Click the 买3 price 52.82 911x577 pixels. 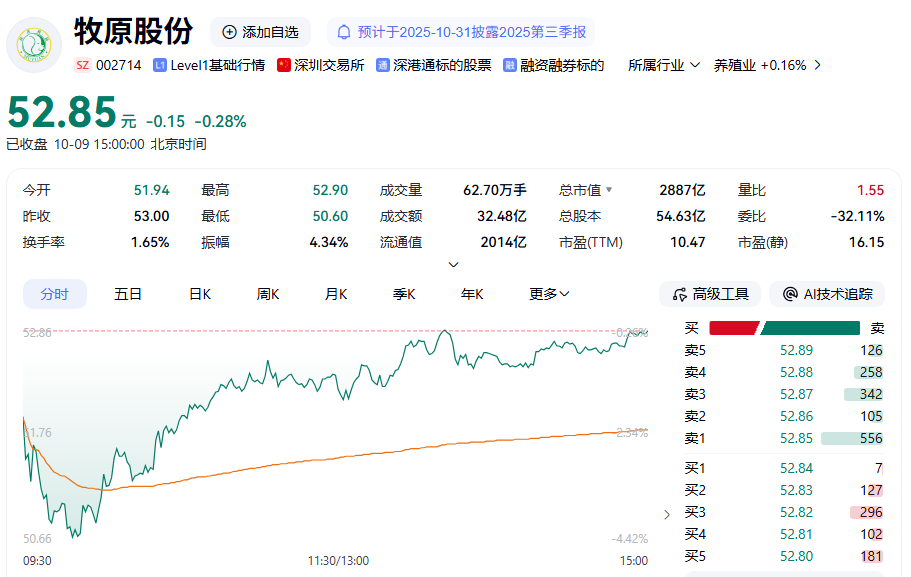[x=796, y=513]
